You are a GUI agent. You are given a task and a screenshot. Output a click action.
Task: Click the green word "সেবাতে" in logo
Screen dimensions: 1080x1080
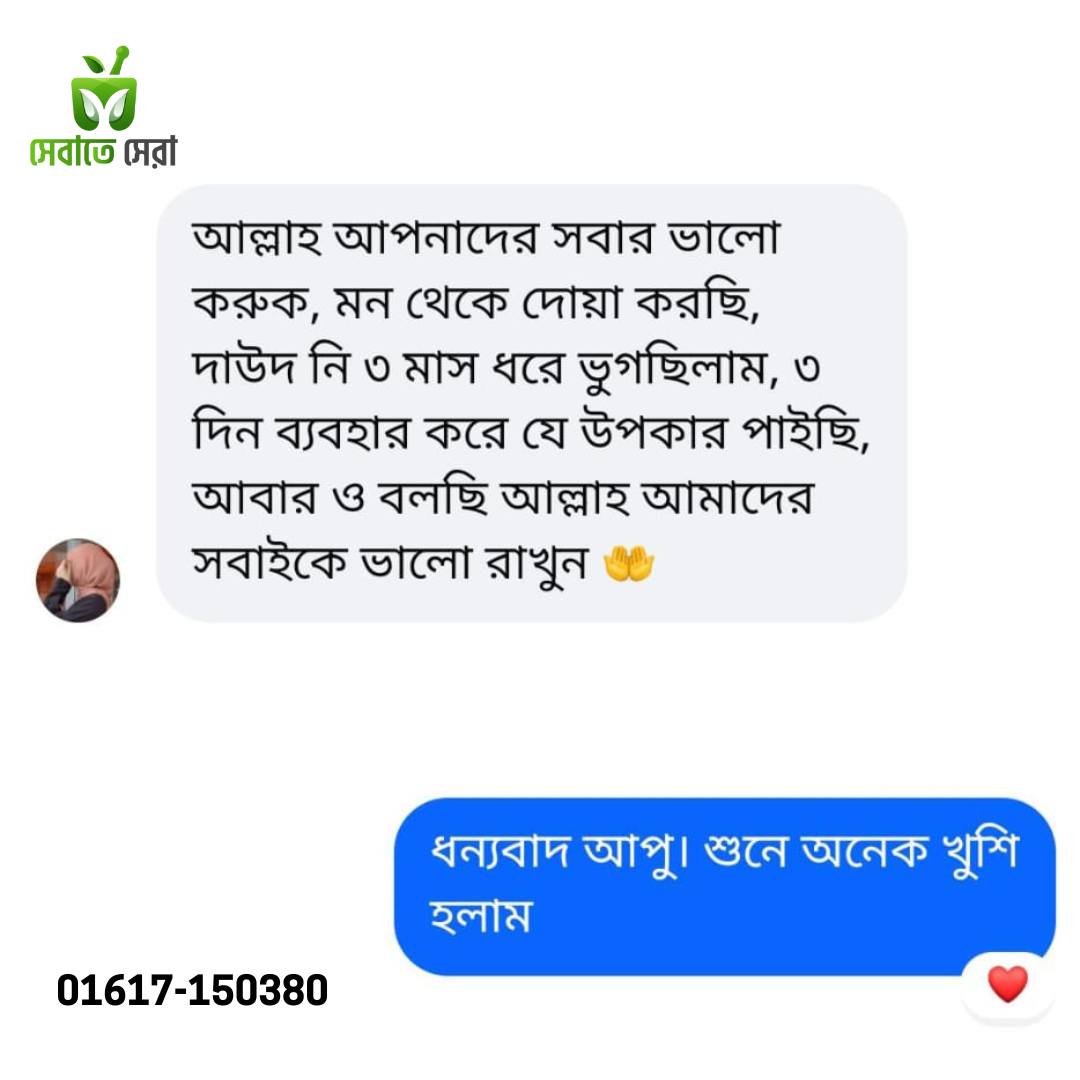(72, 152)
